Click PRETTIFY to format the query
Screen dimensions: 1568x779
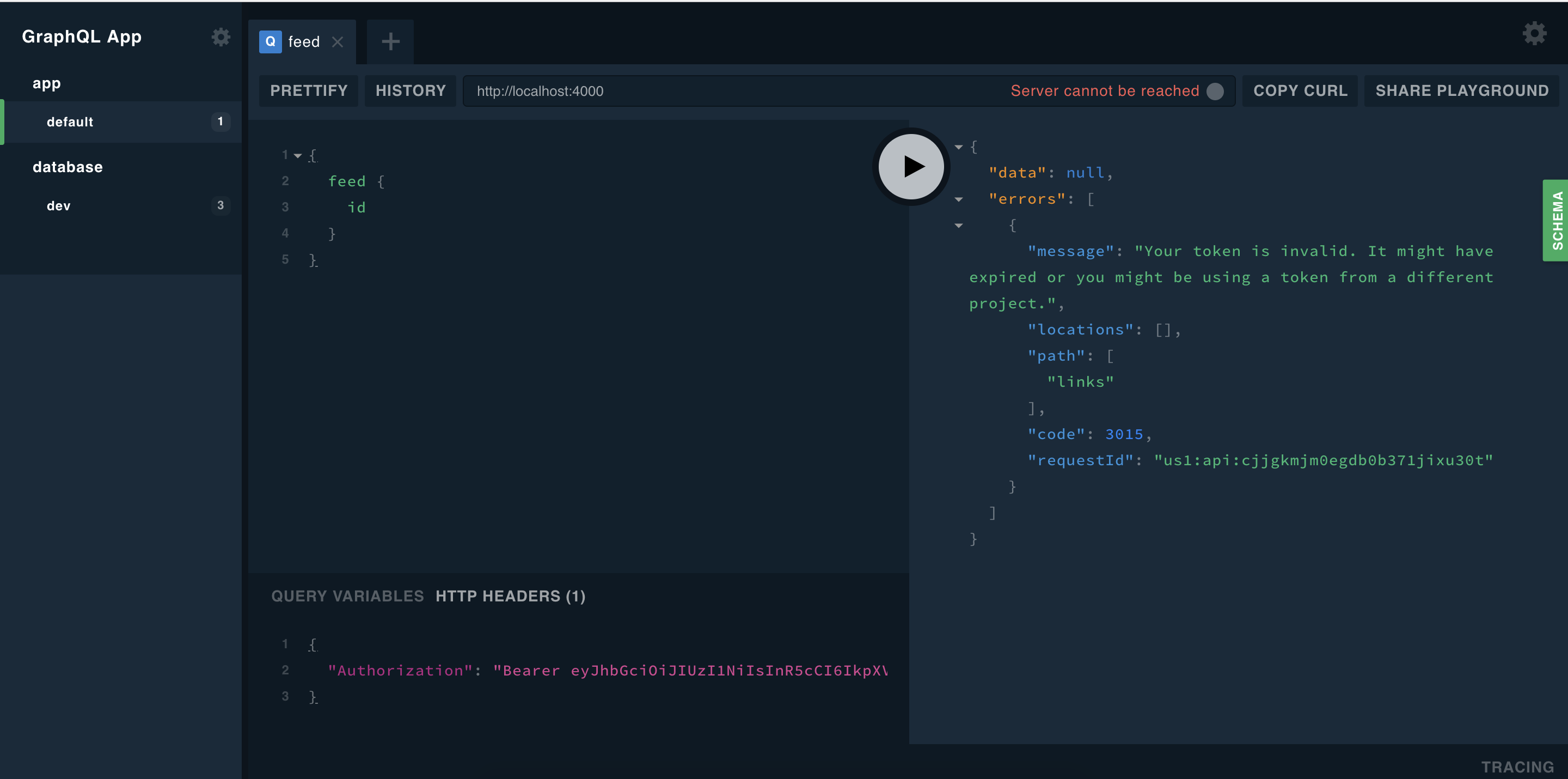click(308, 90)
